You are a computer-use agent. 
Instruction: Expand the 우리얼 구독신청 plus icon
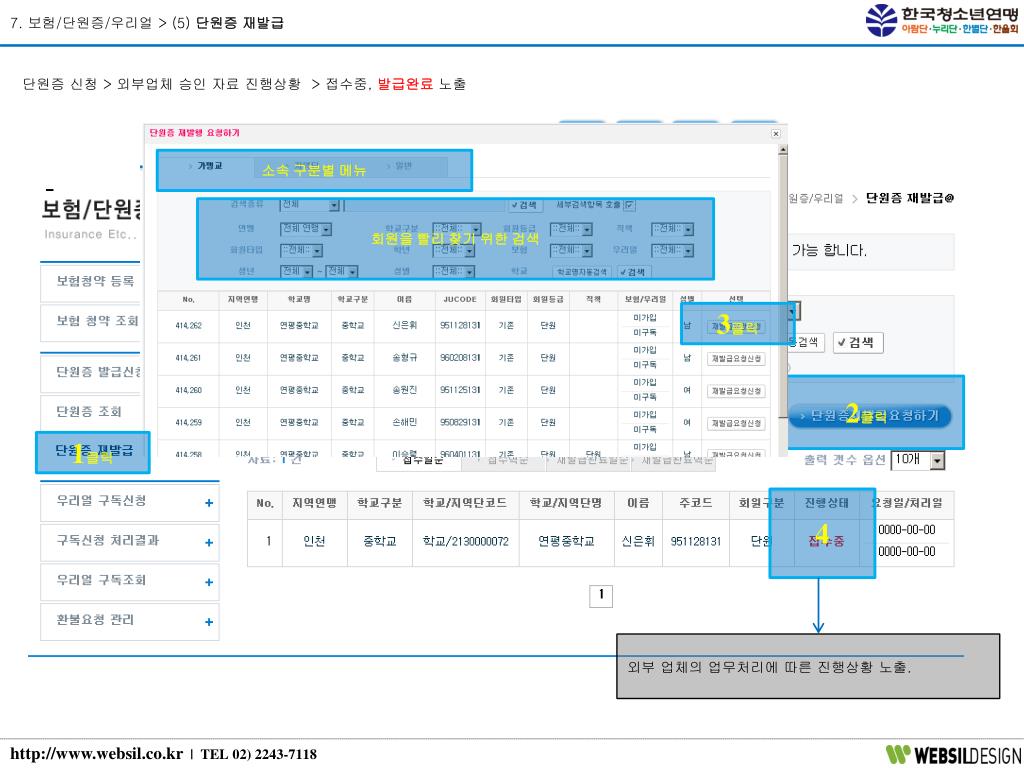point(209,503)
